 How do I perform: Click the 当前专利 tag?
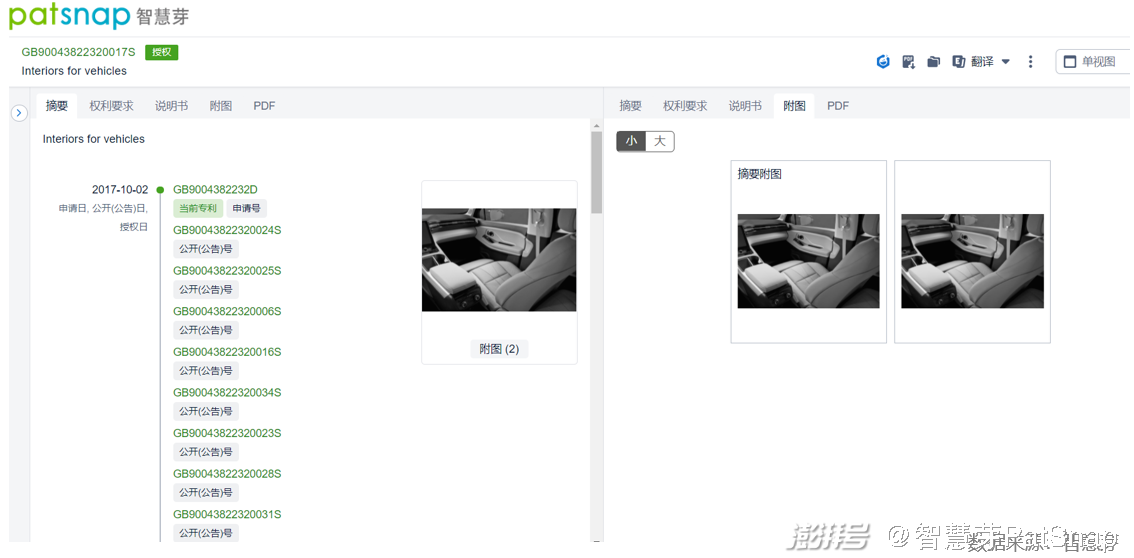[197, 208]
